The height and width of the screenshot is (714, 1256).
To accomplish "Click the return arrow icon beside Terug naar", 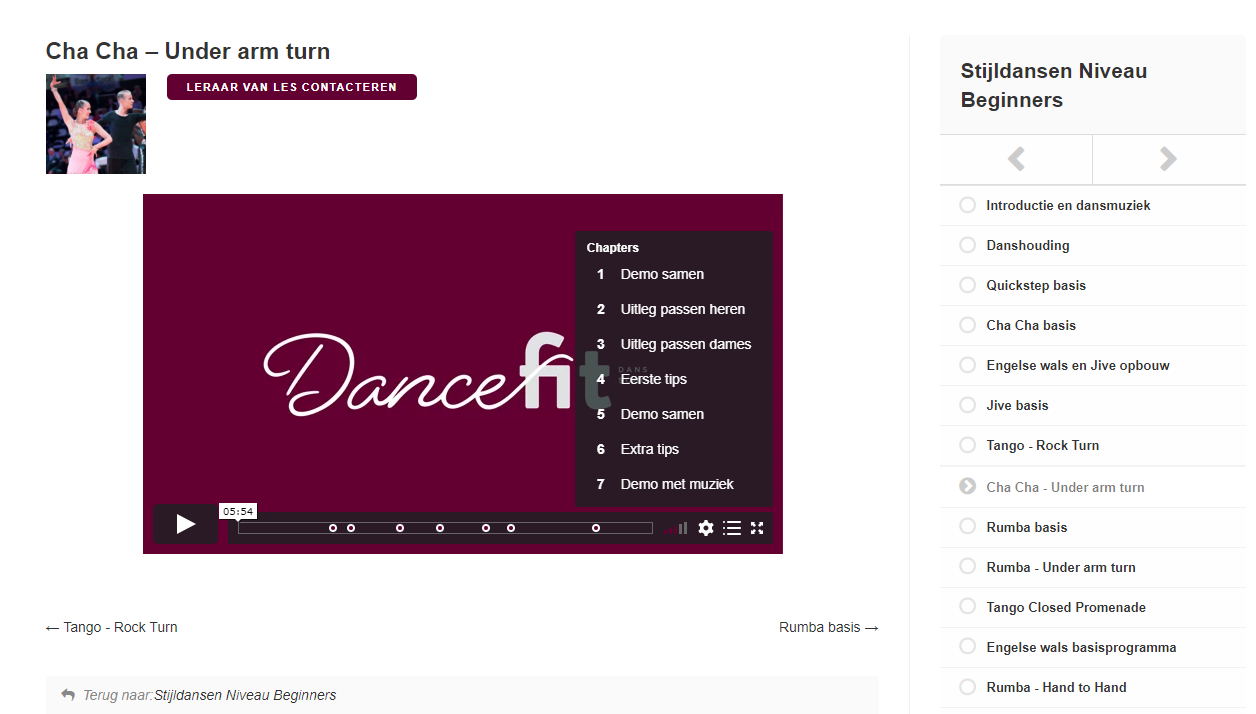I will click(68, 694).
